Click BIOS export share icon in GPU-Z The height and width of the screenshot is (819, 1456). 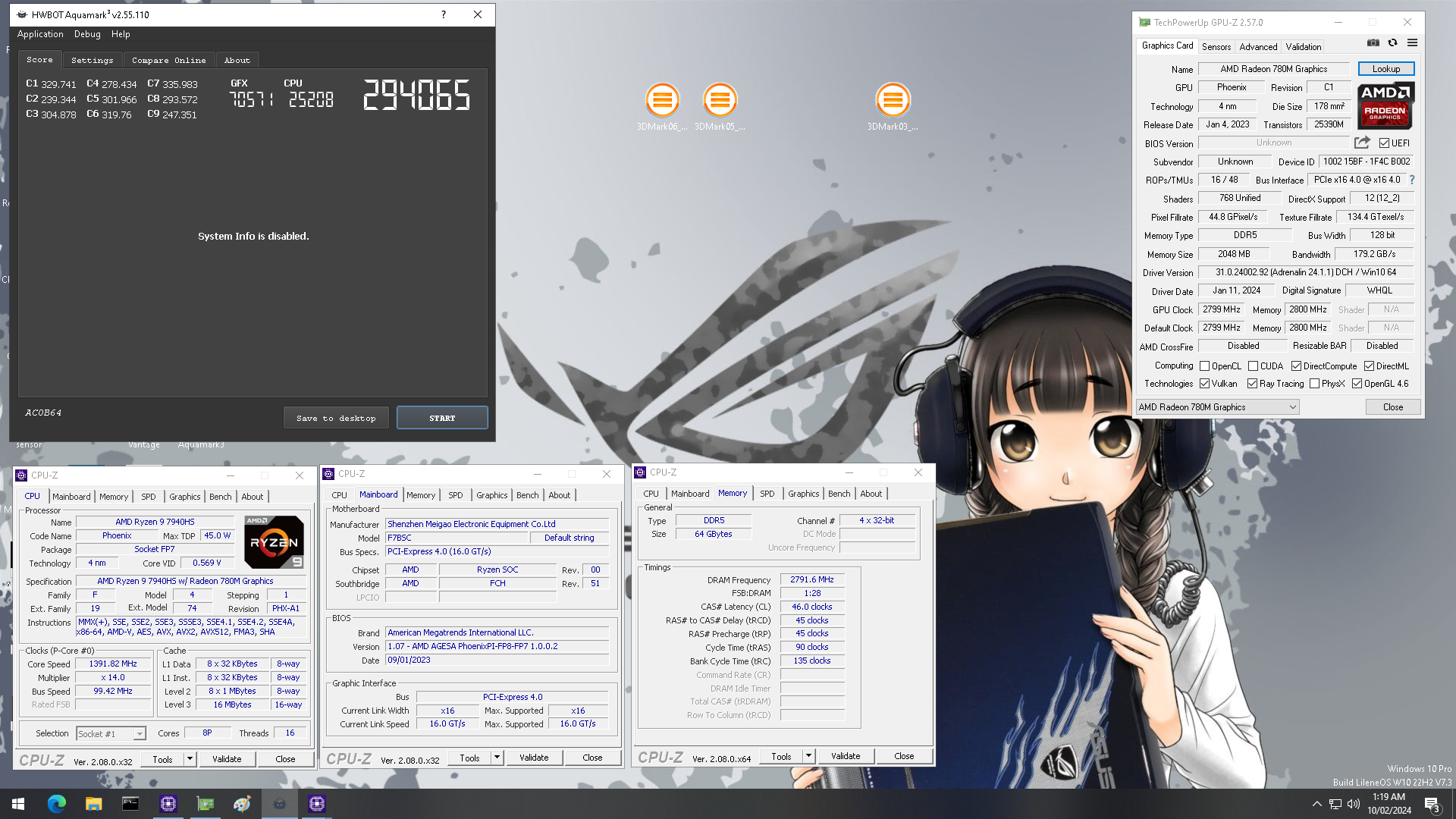[1362, 143]
